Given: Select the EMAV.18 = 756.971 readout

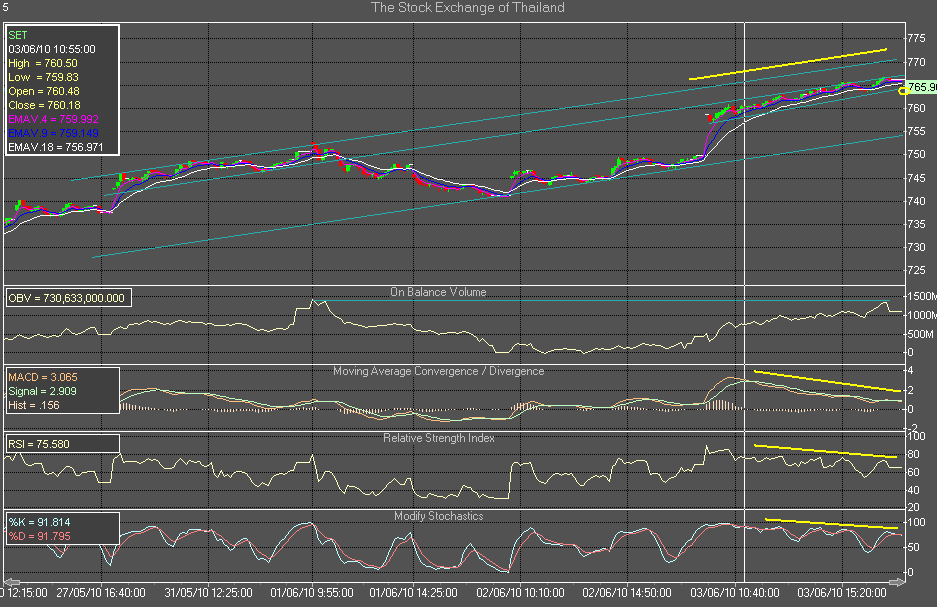Looking at the screenshot, I should click(56, 147).
